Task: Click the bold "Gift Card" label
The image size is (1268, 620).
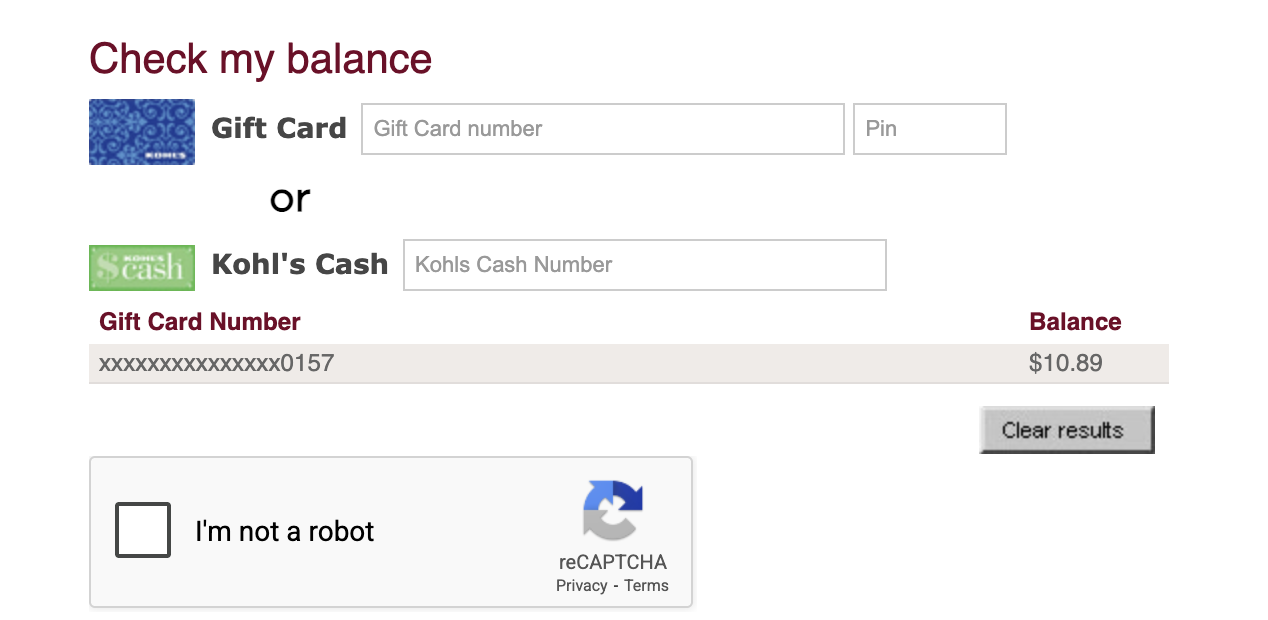Action: pyautogui.click(x=279, y=129)
